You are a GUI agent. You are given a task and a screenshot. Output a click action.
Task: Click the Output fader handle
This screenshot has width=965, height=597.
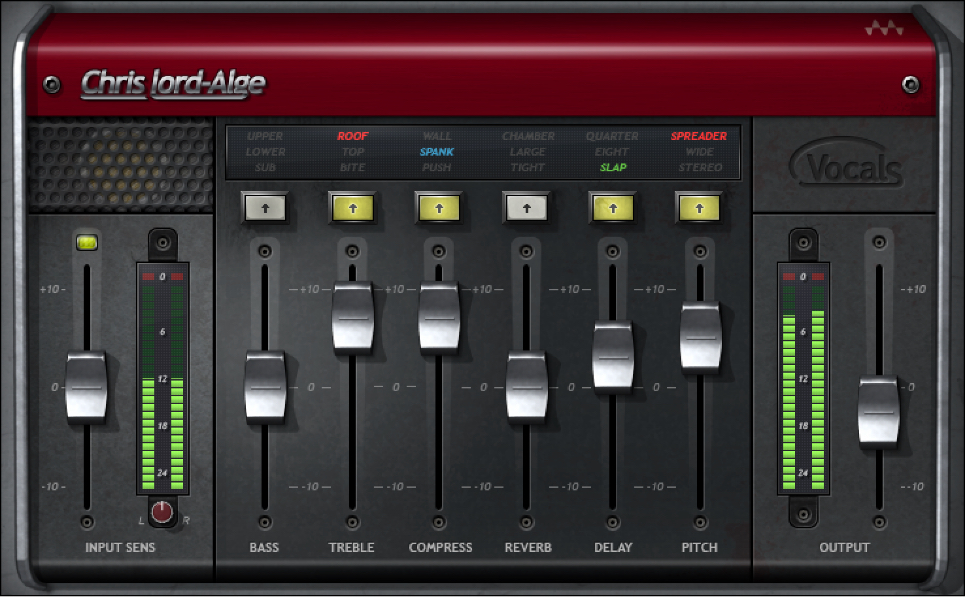[879, 410]
